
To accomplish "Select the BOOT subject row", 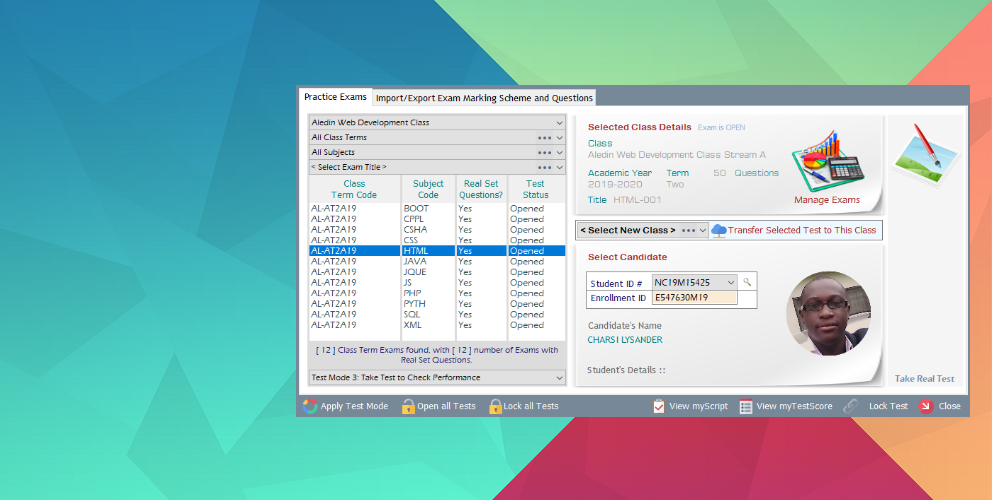I will [x=437, y=208].
